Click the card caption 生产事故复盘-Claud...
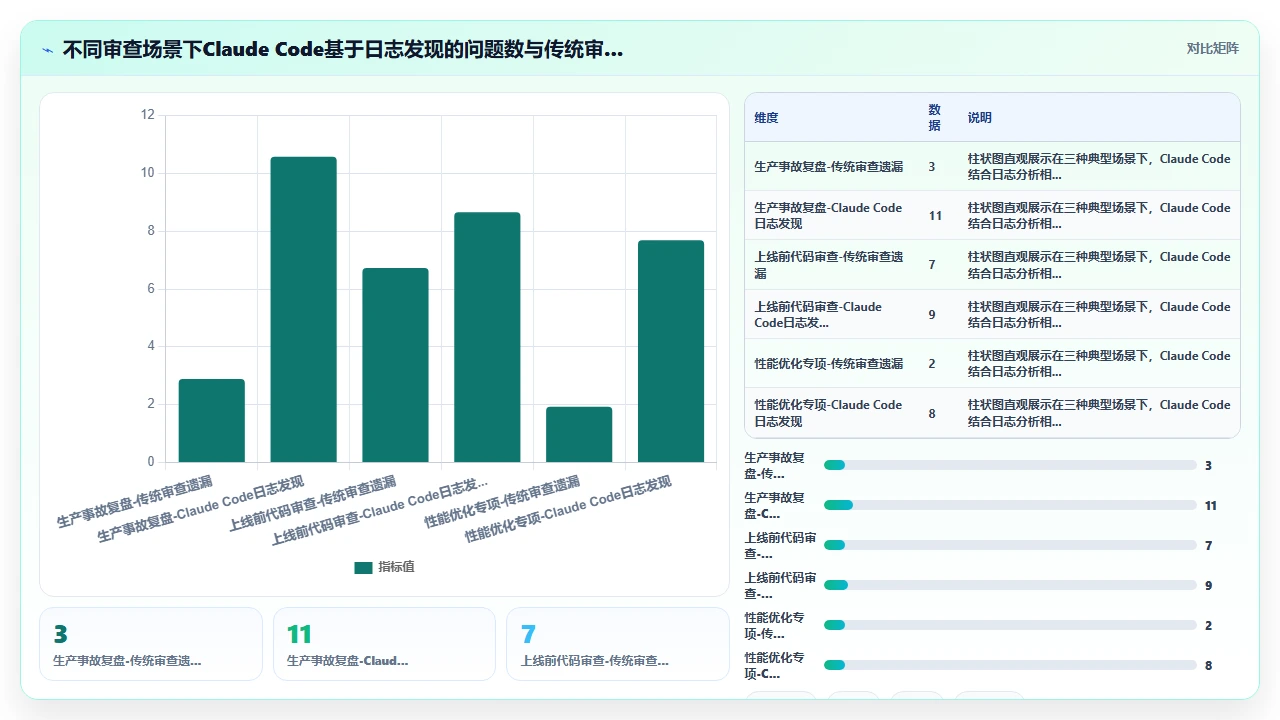 click(x=348, y=661)
